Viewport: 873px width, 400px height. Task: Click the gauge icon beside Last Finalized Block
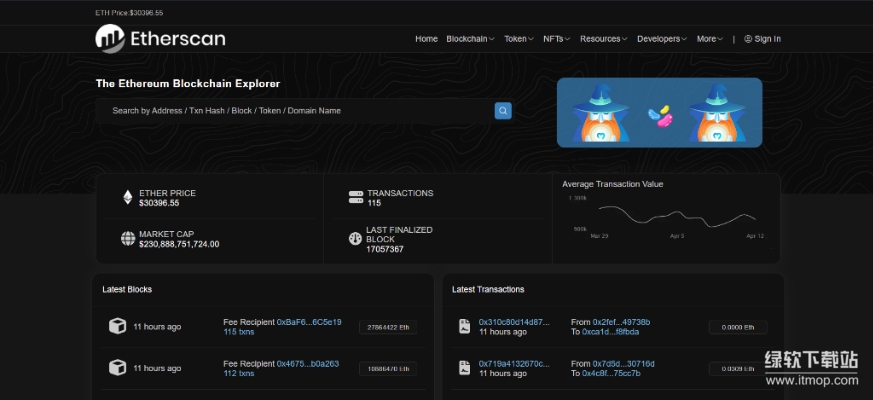click(x=355, y=238)
